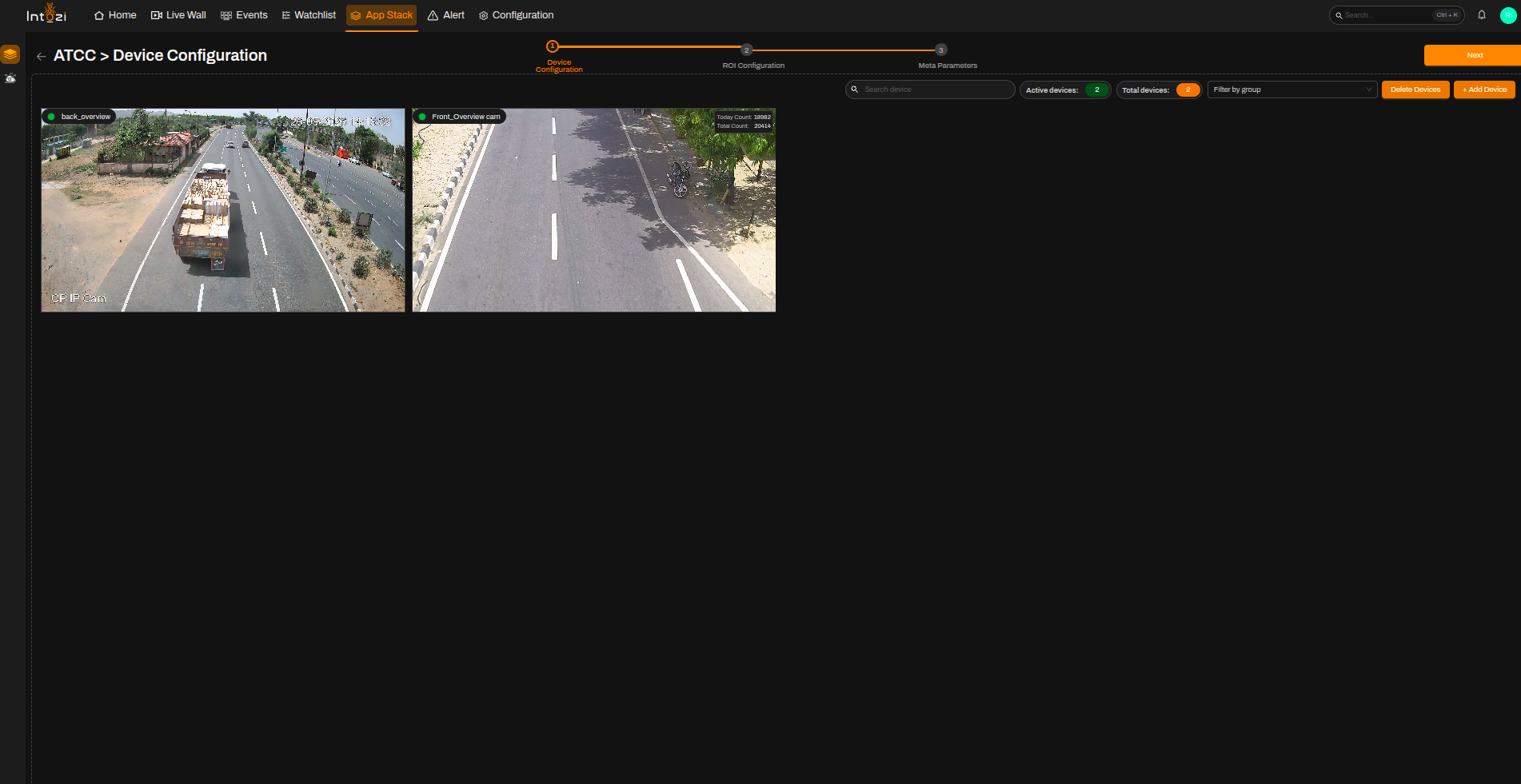Screen dimensions: 1521x784
Task: Click the Ctrl+K shortcut badge
Action: pos(1447,15)
